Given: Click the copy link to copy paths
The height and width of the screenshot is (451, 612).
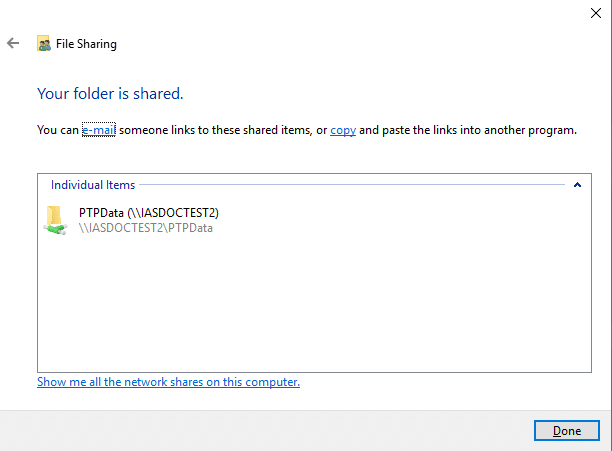Looking at the screenshot, I should coord(343,130).
